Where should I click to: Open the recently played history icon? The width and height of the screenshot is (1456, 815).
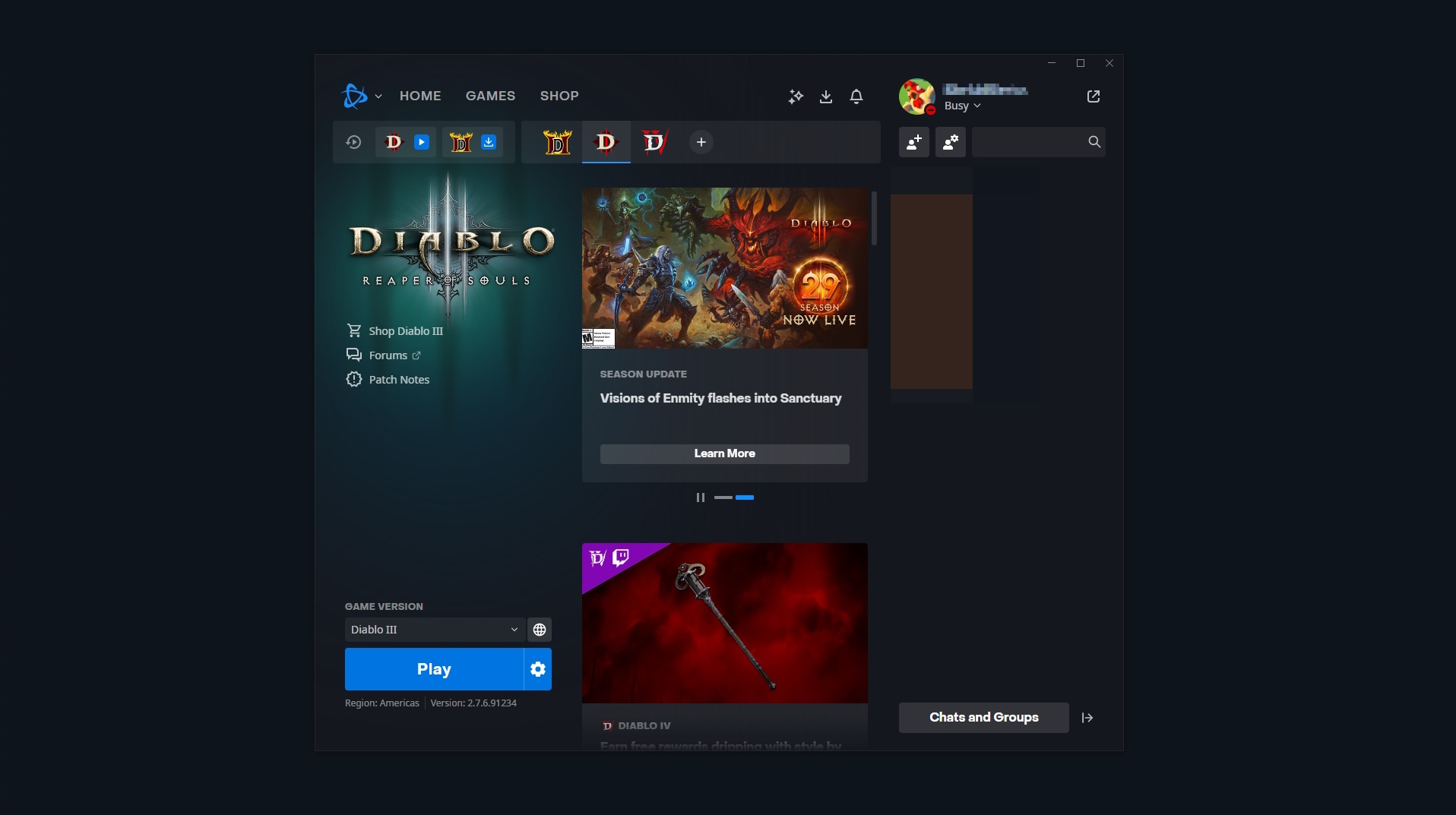[x=353, y=142]
